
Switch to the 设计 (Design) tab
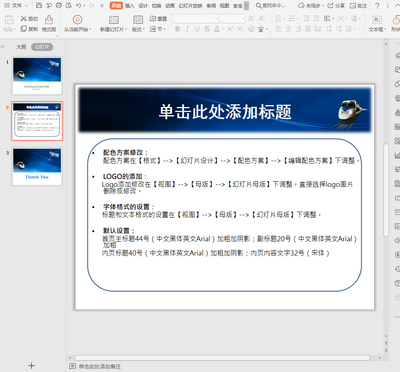point(143,6)
